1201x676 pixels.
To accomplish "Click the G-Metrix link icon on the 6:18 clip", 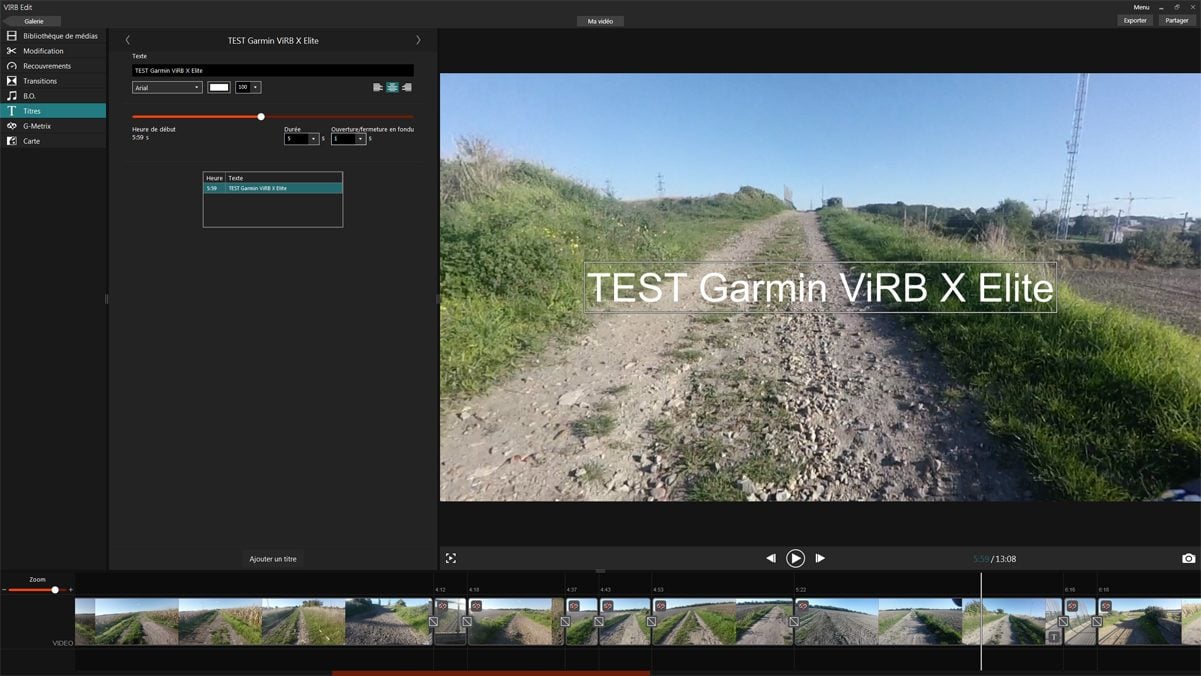I will click(1106, 606).
